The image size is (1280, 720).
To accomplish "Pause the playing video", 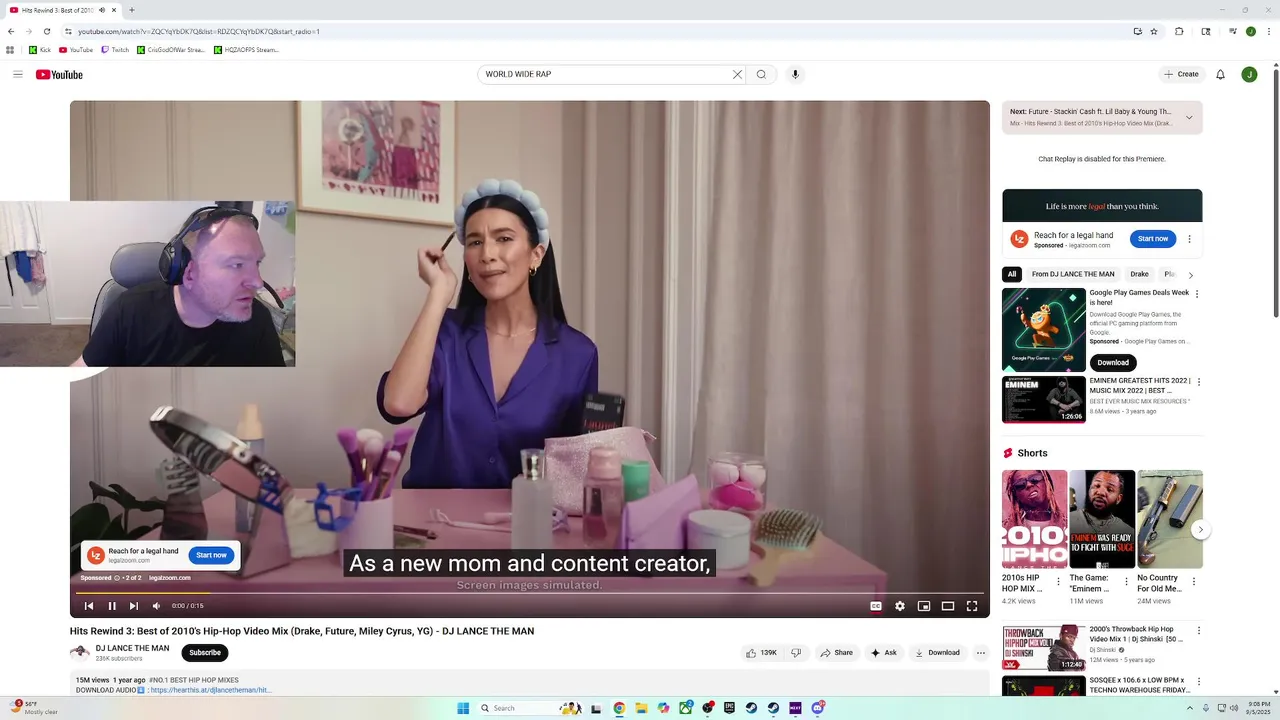I will 112,606.
